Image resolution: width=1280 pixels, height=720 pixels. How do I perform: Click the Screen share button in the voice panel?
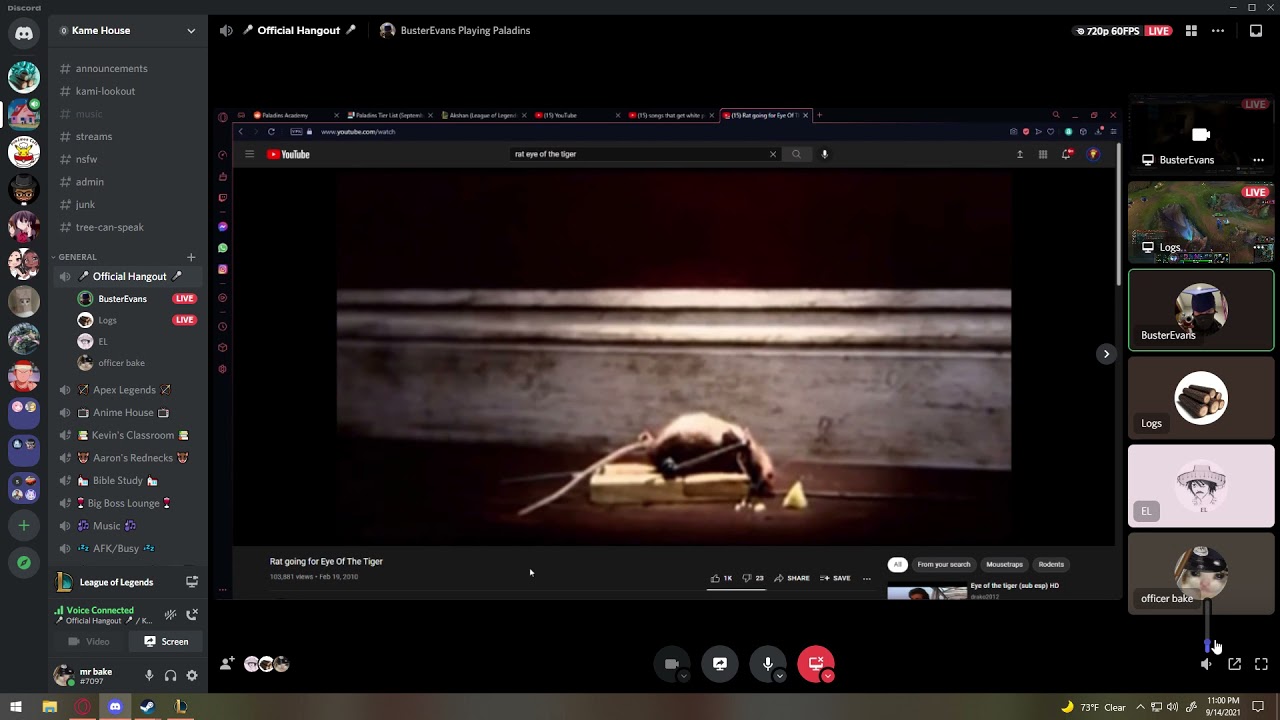click(166, 642)
